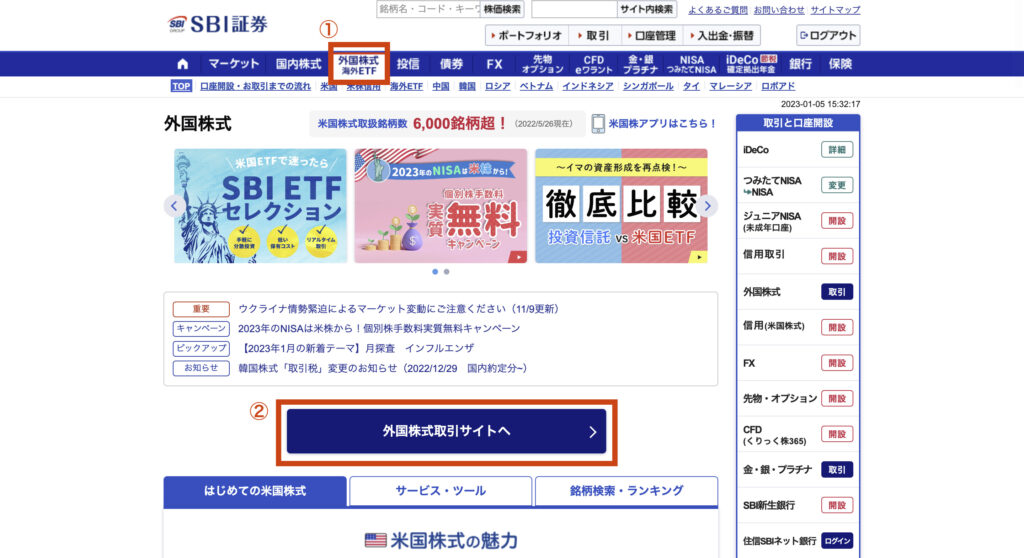Select 先物オプション in navigation bar

542,64
